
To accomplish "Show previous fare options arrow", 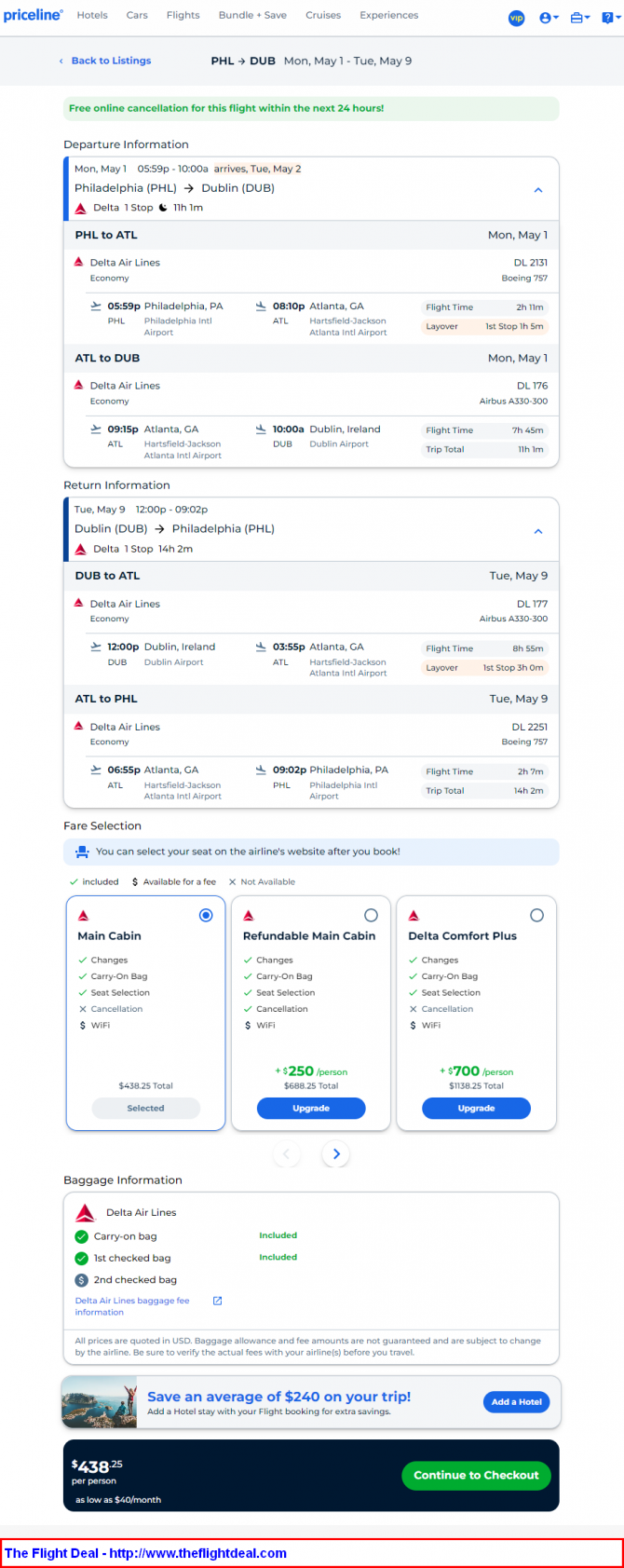I will [286, 1153].
